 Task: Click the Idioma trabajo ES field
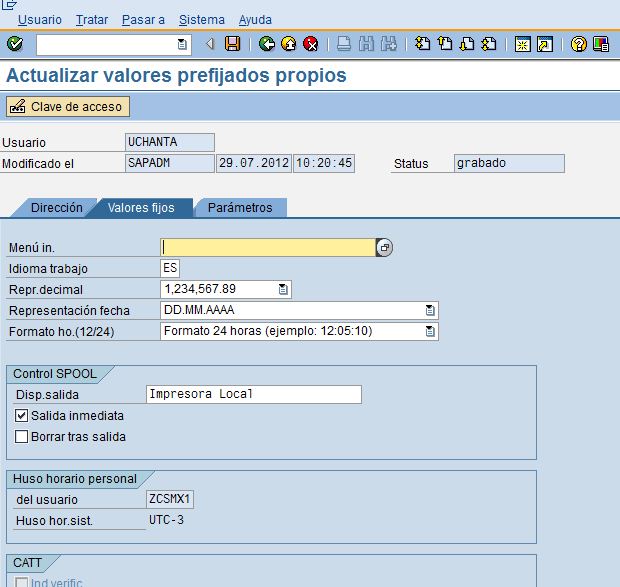pos(170,268)
